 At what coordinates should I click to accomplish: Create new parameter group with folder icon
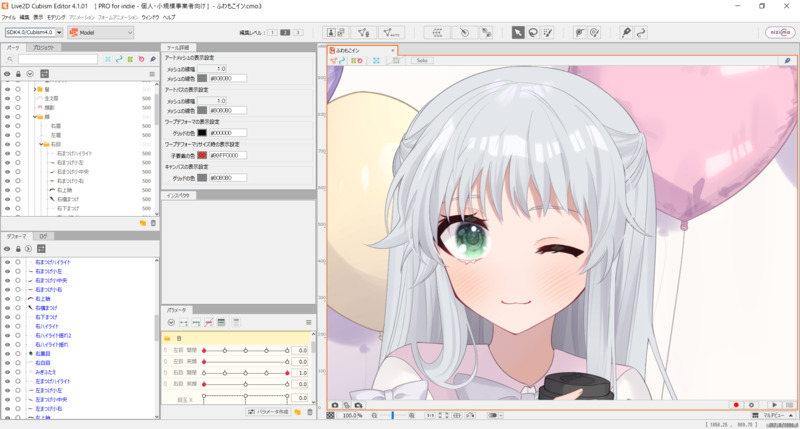pos(297,412)
